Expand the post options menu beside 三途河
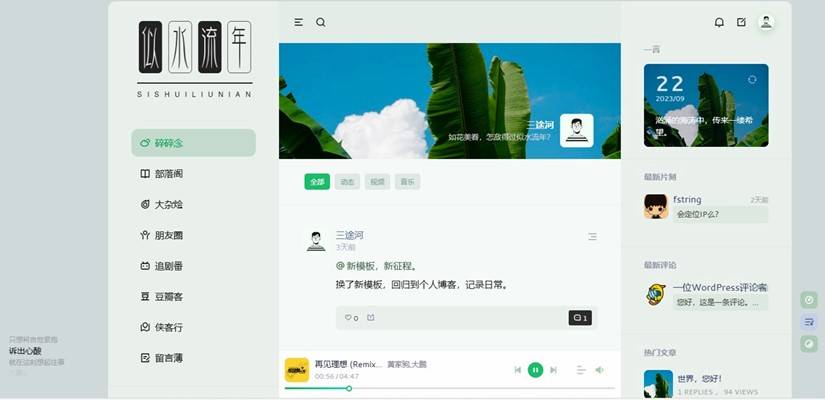 592,237
